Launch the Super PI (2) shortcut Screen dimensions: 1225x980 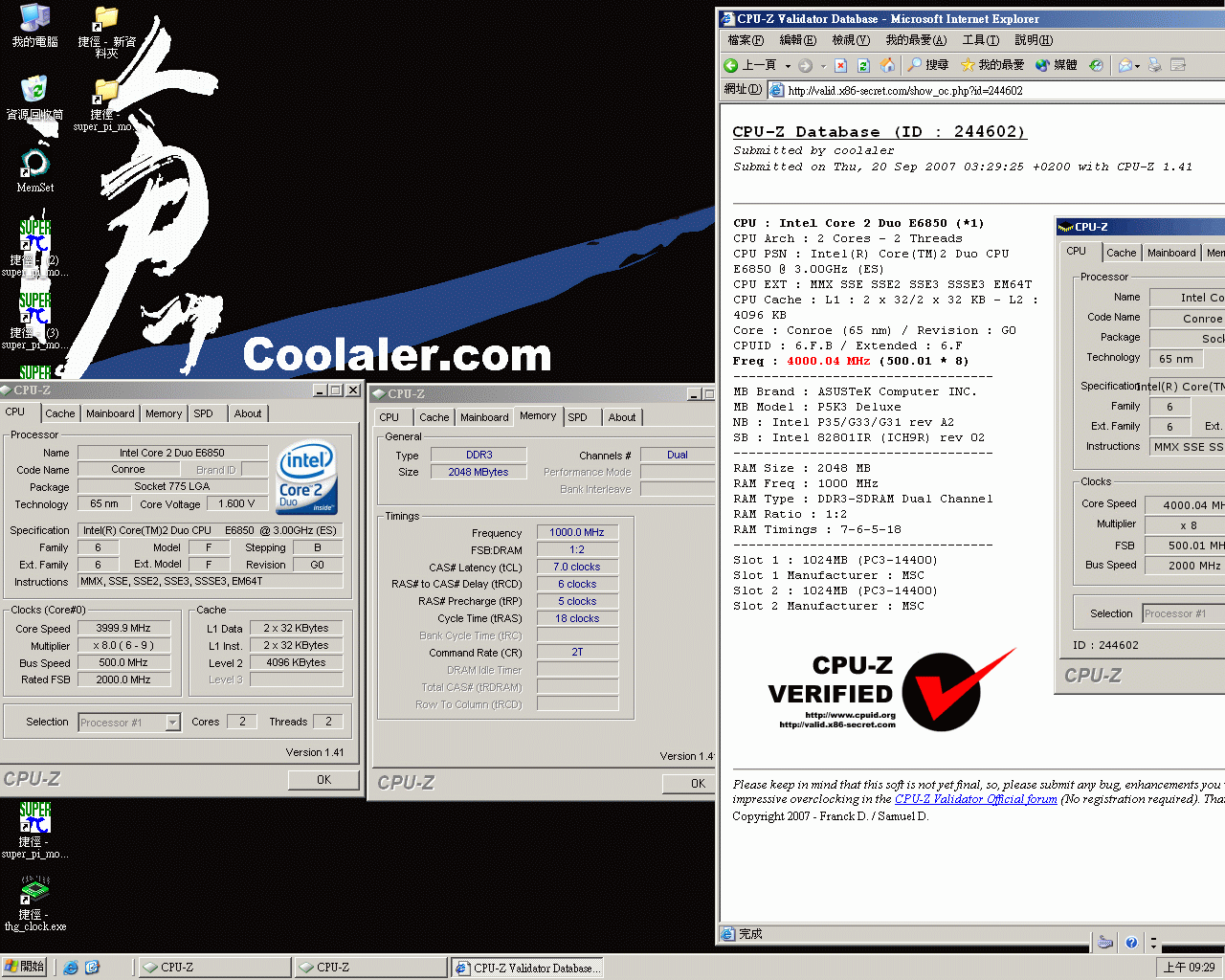(x=34, y=247)
